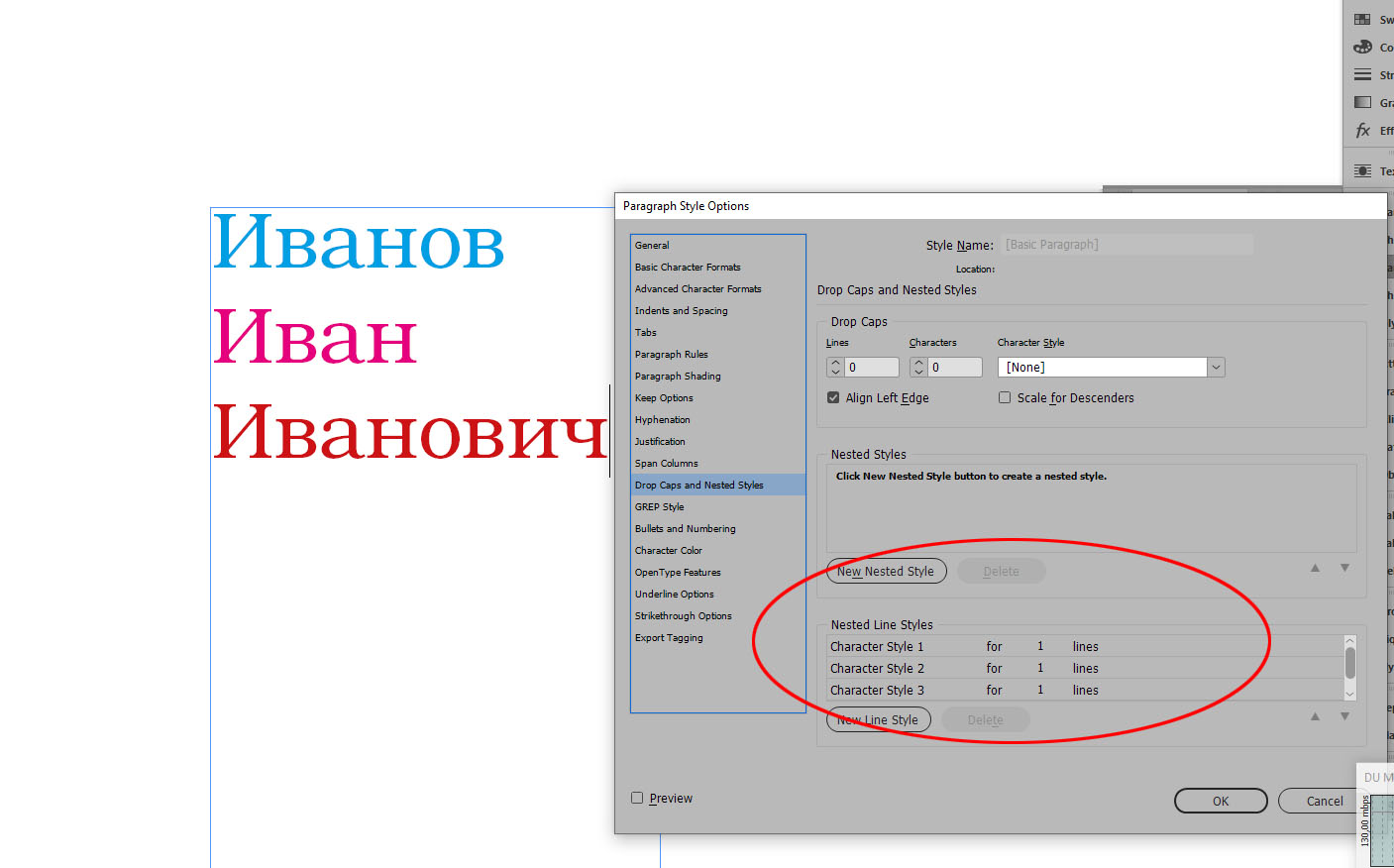Click Delete beside New Line Style
The image size is (1394, 868).
point(985,719)
